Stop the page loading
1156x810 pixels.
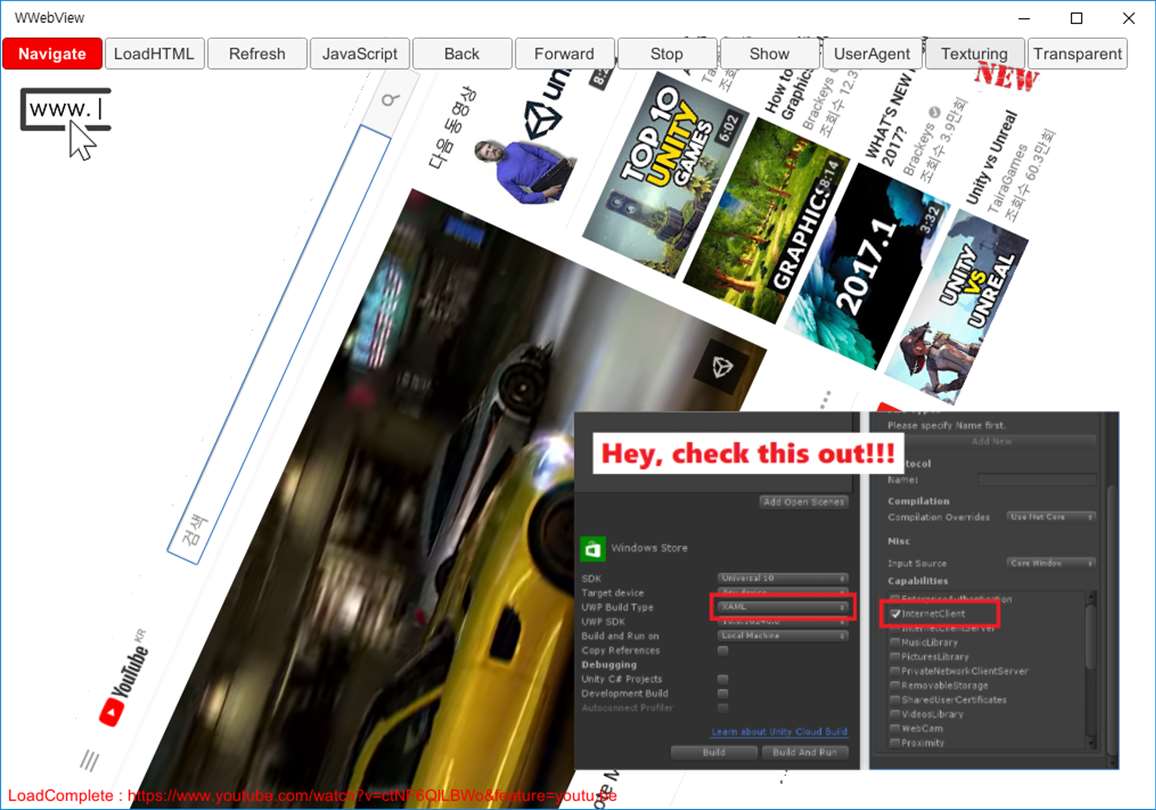(x=666, y=54)
